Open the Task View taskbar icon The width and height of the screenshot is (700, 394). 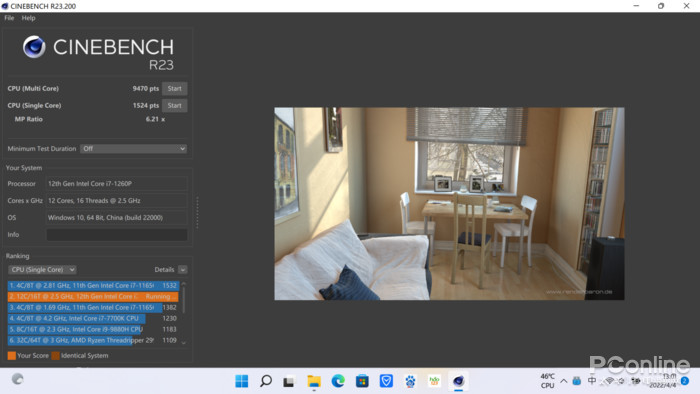pyautogui.click(x=289, y=382)
